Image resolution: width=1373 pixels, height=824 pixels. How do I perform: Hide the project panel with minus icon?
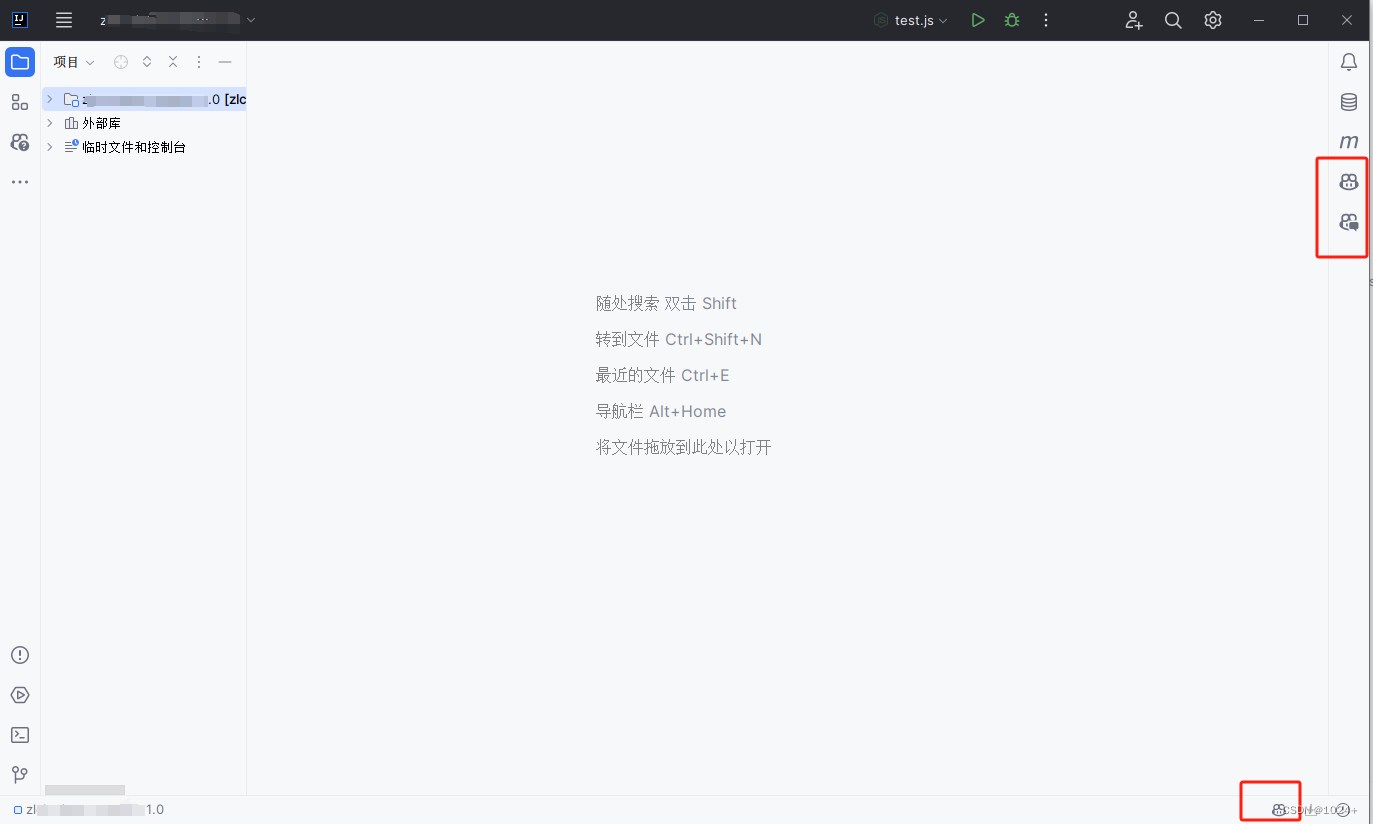coord(225,62)
